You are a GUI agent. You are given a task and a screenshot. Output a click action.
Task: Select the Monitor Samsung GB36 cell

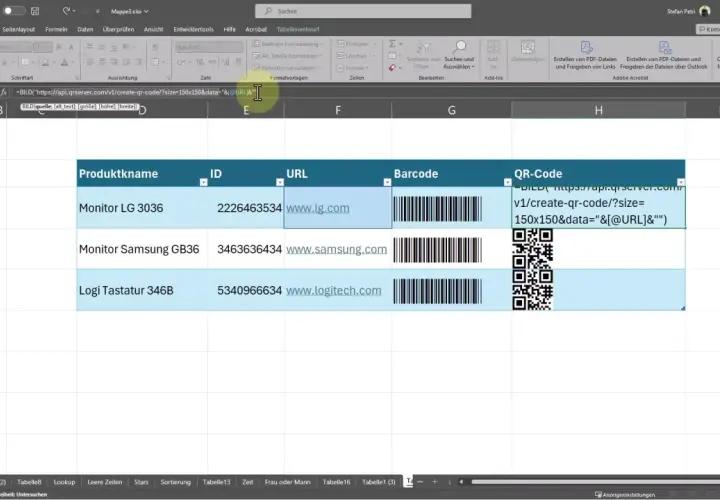pyautogui.click(x=142, y=249)
